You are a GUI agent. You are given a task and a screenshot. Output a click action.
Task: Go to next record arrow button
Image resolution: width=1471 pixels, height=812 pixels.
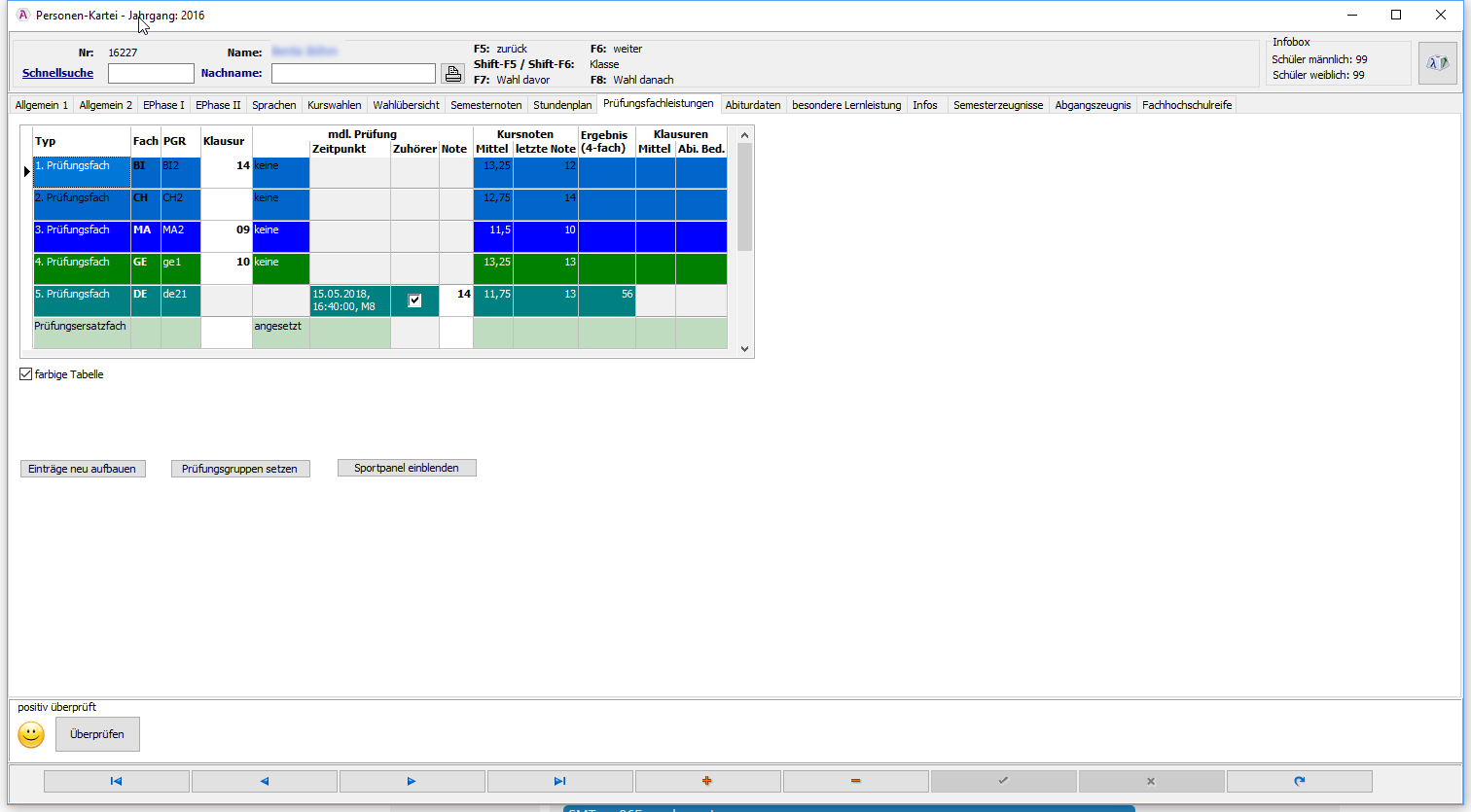click(x=413, y=781)
